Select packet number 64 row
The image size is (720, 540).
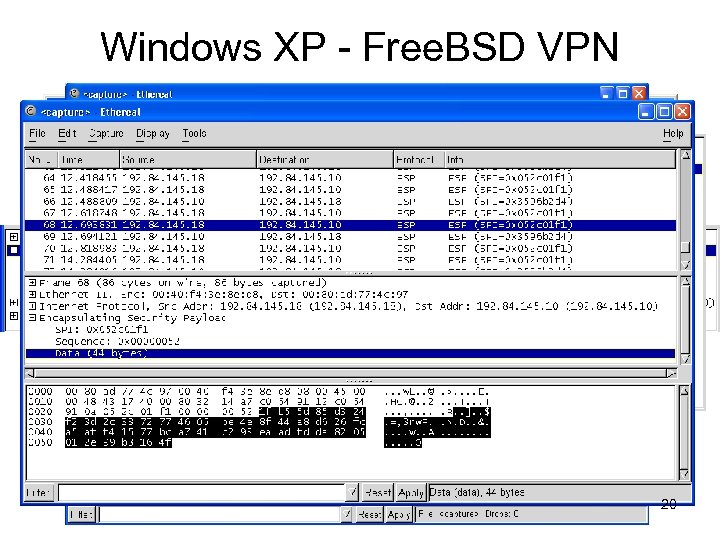[350, 178]
